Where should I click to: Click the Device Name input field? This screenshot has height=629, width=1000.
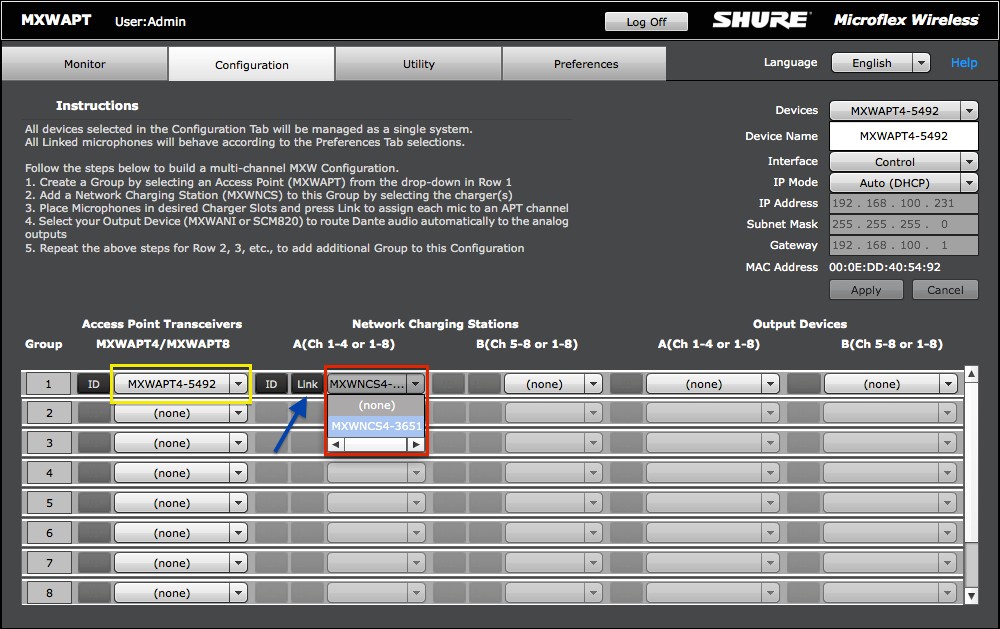(904, 136)
